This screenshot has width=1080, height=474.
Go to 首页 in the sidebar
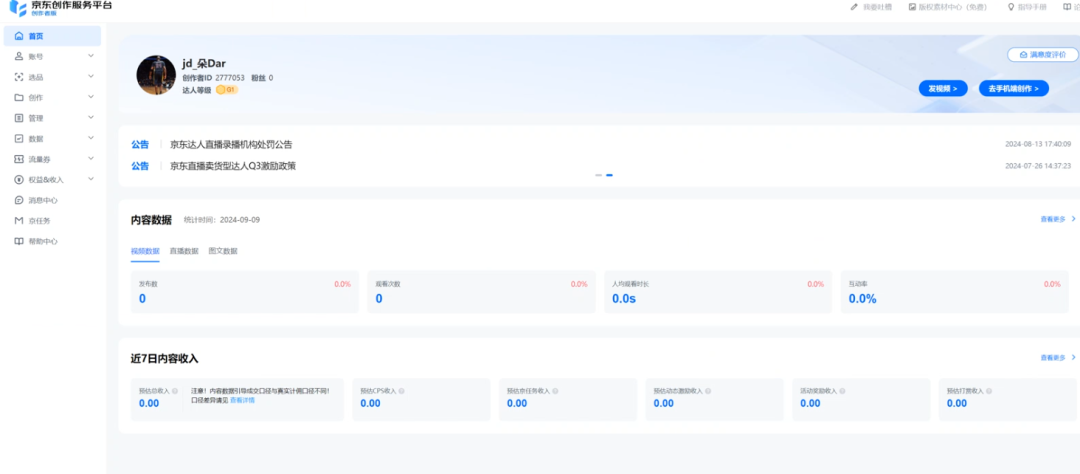pos(52,36)
